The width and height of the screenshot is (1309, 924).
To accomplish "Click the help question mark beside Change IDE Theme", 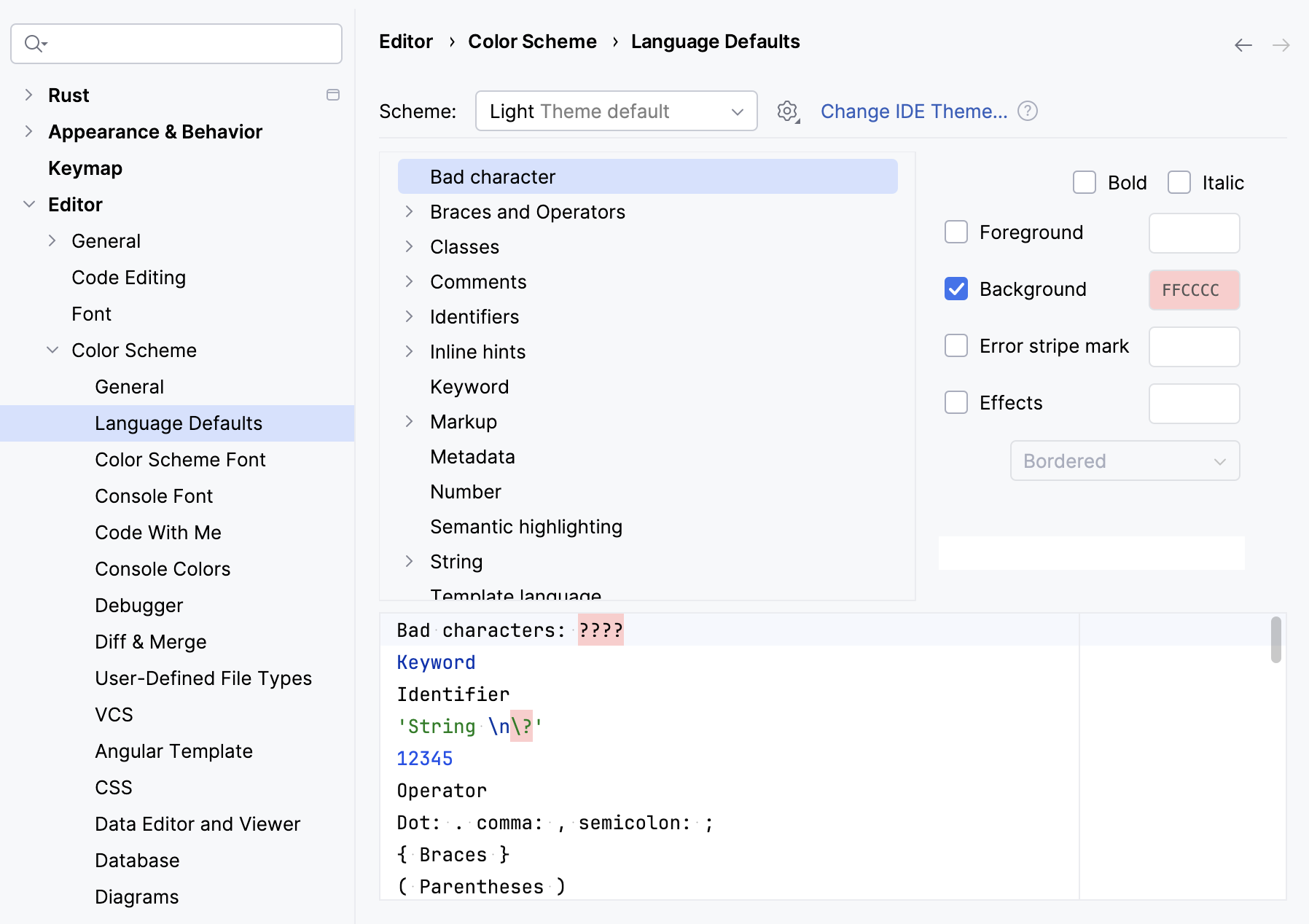I will 1028,111.
